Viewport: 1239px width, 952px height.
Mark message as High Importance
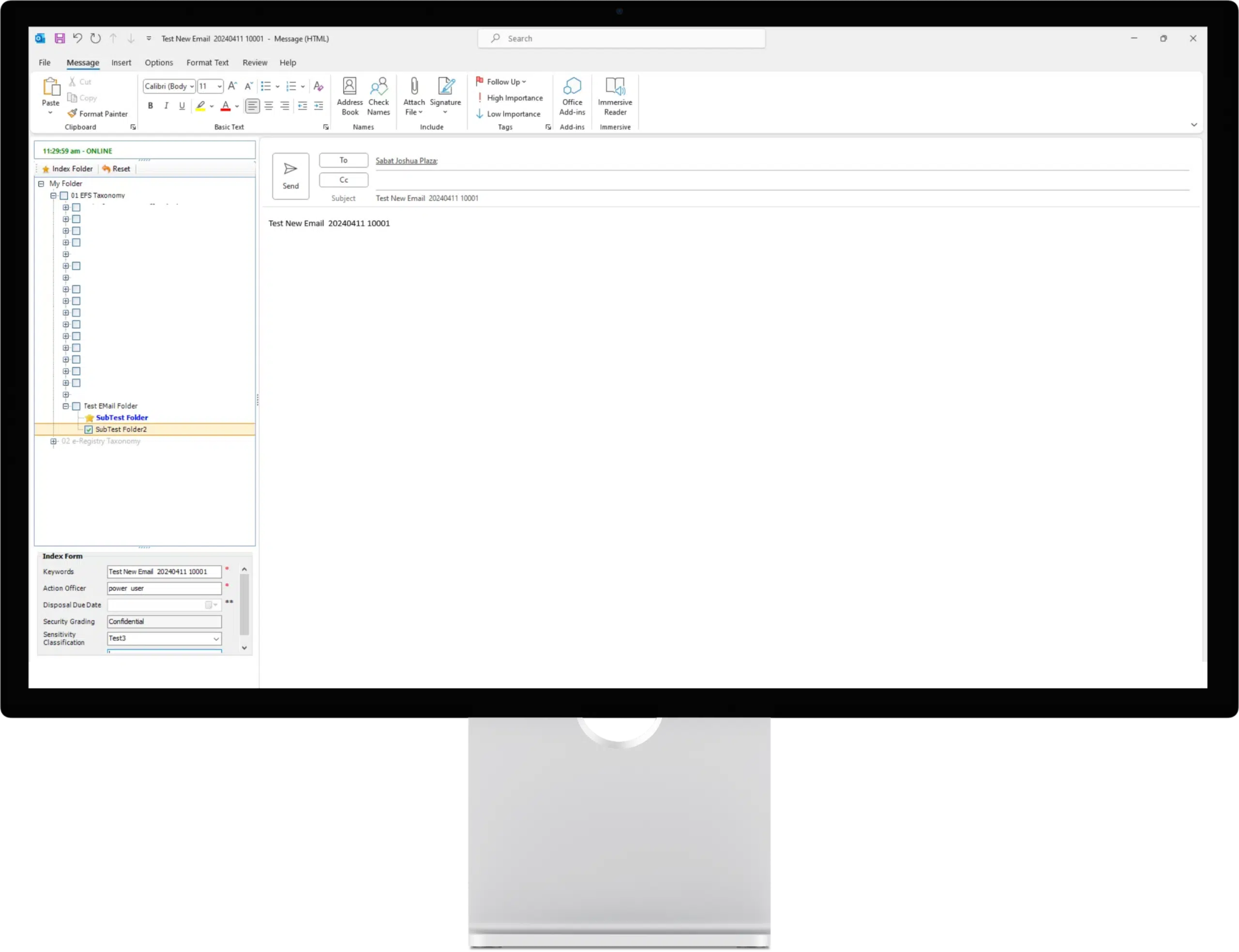pyautogui.click(x=509, y=98)
